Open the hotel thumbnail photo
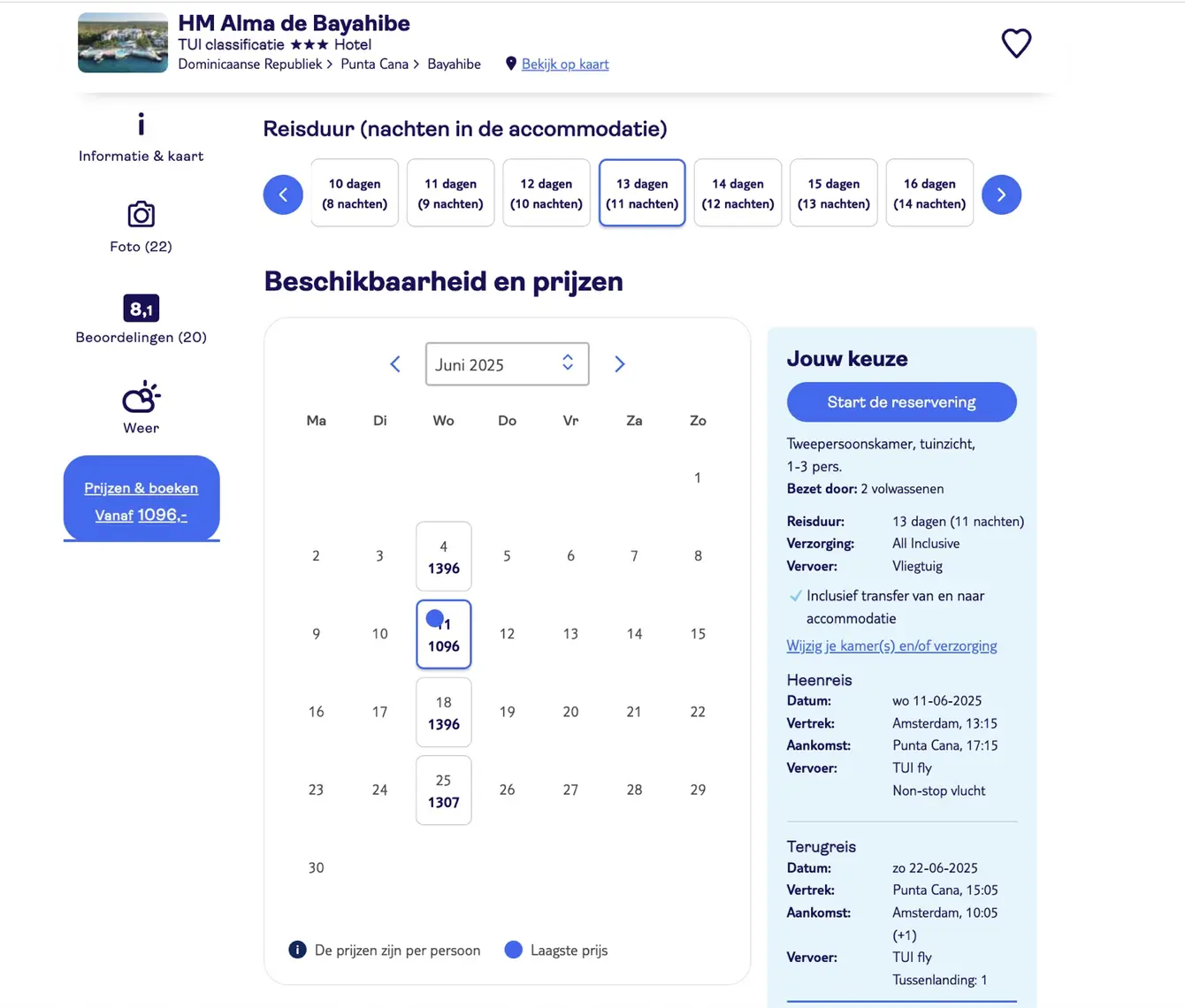The image size is (1185, 1008). pos(123,42)
